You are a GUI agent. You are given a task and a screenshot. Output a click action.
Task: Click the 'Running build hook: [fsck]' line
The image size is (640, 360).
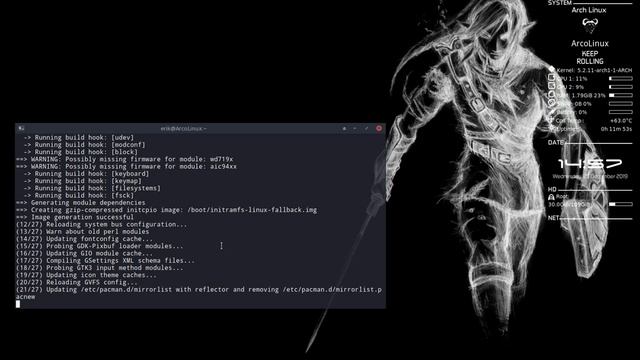(x=78, y=196)
